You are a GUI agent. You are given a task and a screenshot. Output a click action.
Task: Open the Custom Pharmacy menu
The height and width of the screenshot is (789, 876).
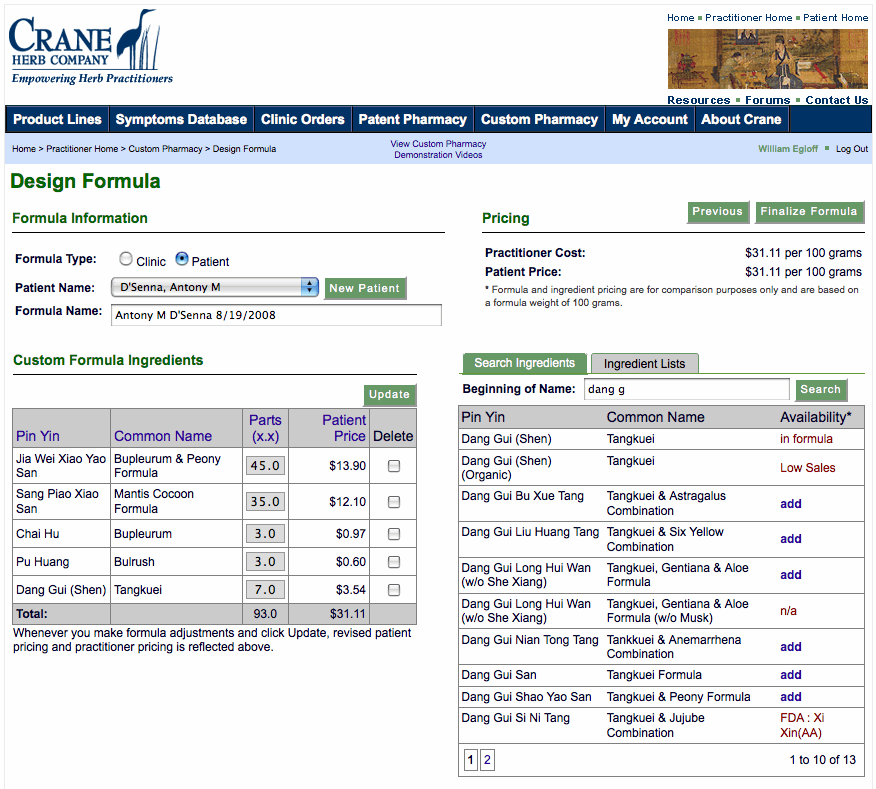coord(539,119)
